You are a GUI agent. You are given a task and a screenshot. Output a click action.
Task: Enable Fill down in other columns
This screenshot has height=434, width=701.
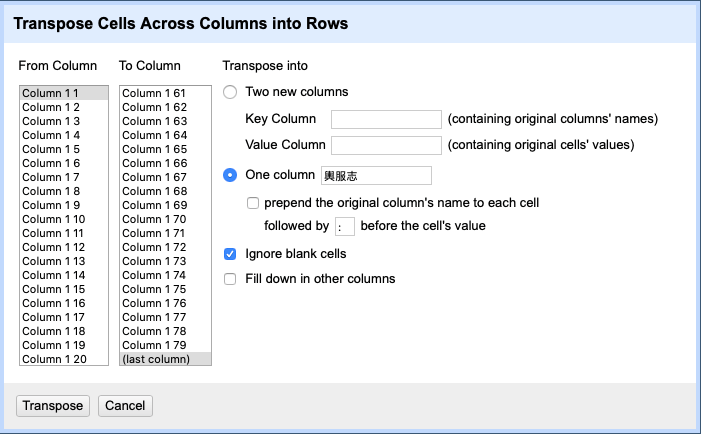click(231, 279)
